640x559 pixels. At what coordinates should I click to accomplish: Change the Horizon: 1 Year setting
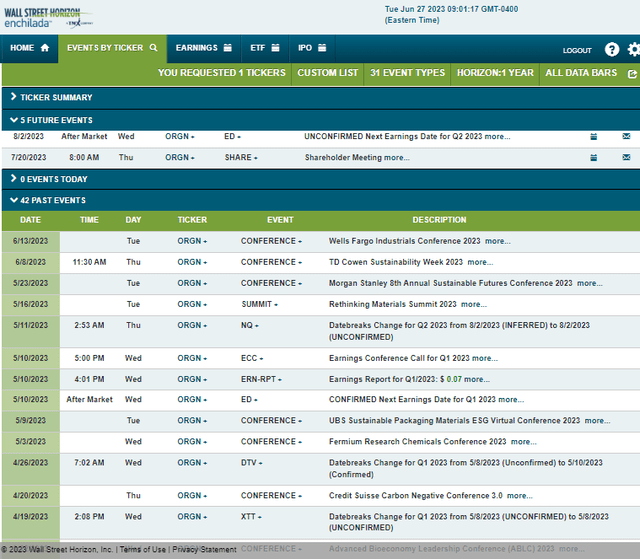tap(495, 73)
